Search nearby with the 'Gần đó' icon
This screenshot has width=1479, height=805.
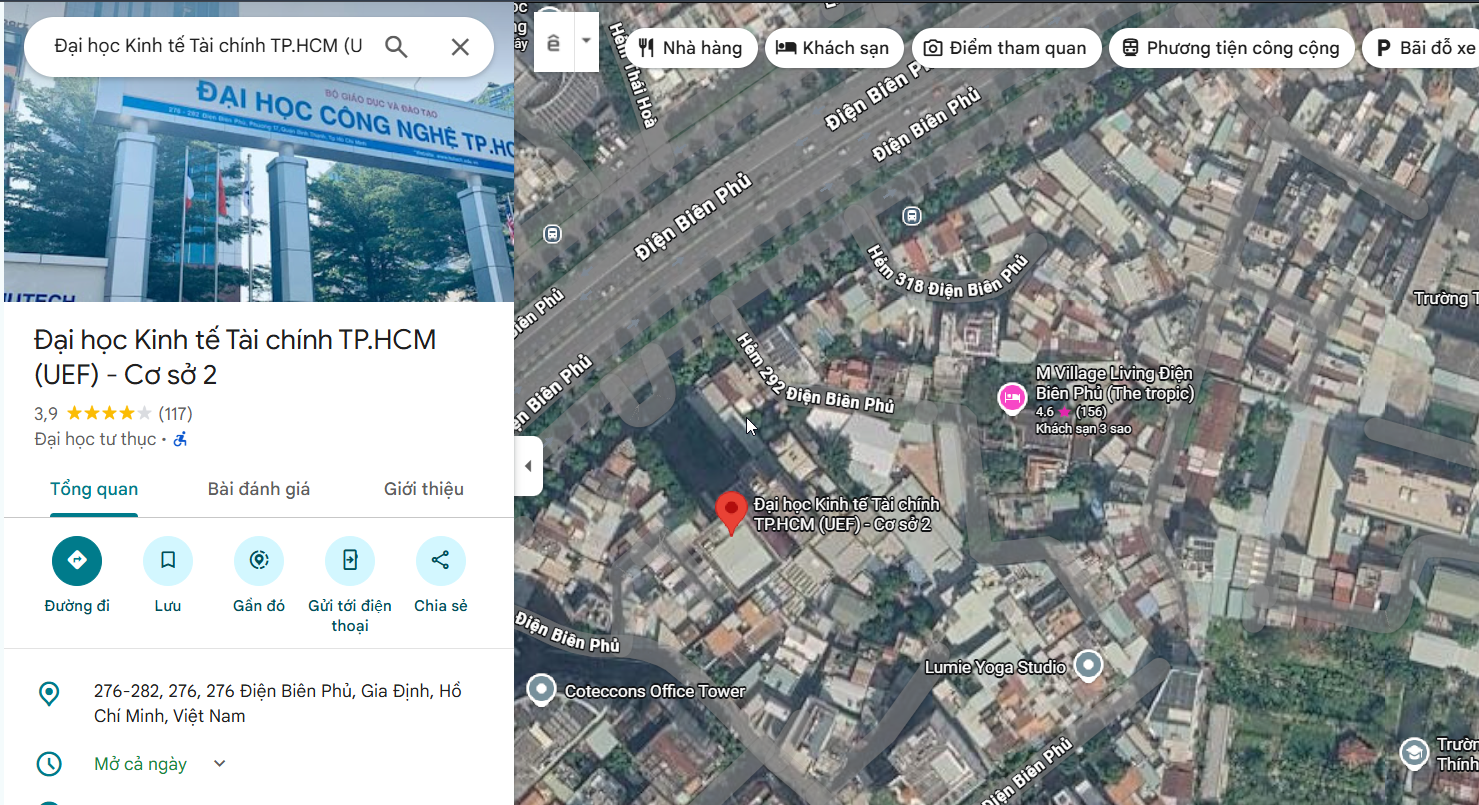(x=259, y=561)
